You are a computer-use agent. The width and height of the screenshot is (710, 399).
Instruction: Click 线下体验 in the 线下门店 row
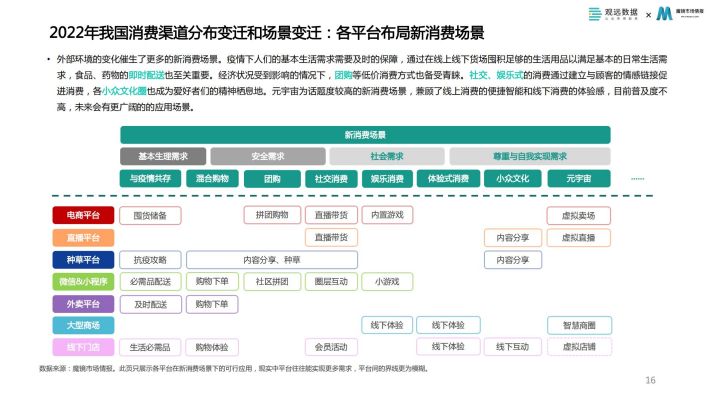click(x=448, y=346)
